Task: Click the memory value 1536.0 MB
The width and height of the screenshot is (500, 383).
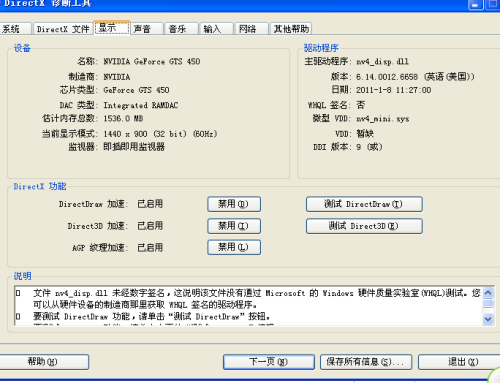Action: pyautogui.click(x=123, y=119)
